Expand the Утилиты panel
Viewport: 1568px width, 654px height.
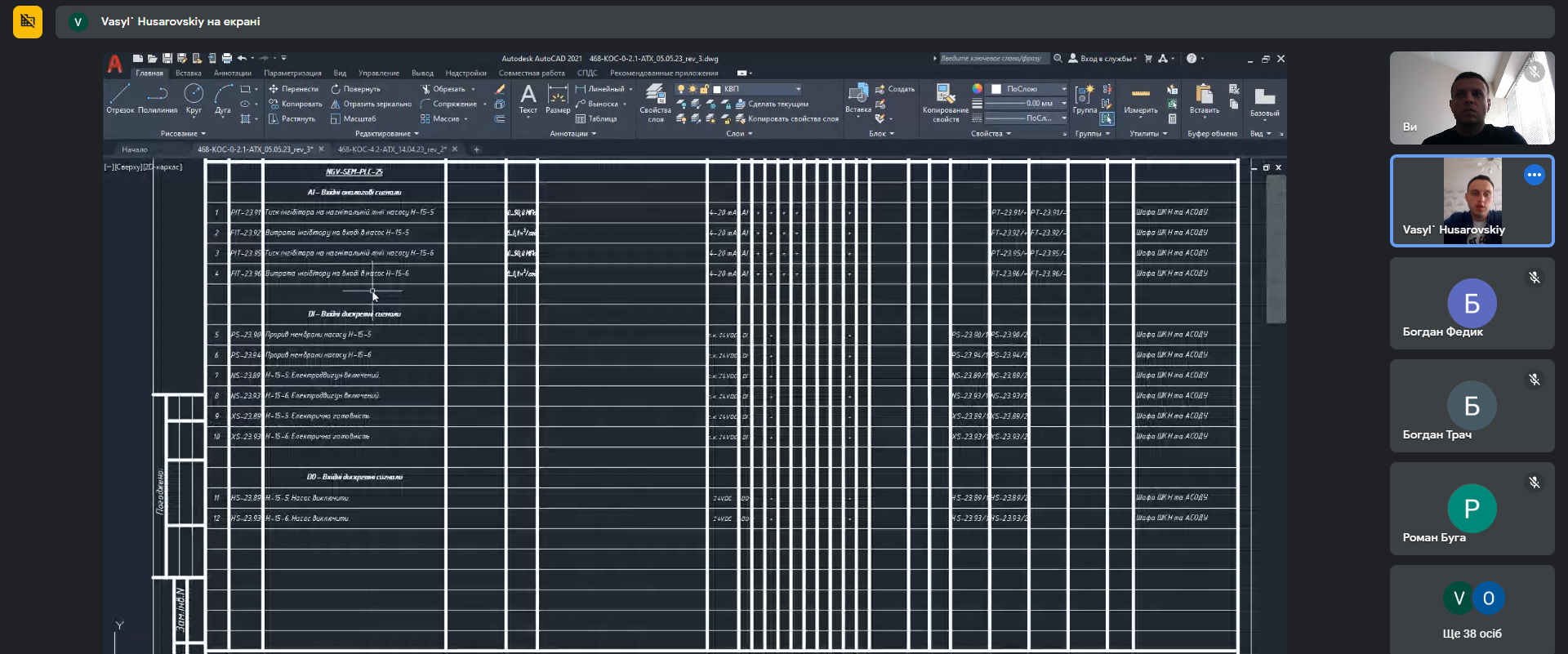click(x=1147, y=134)
